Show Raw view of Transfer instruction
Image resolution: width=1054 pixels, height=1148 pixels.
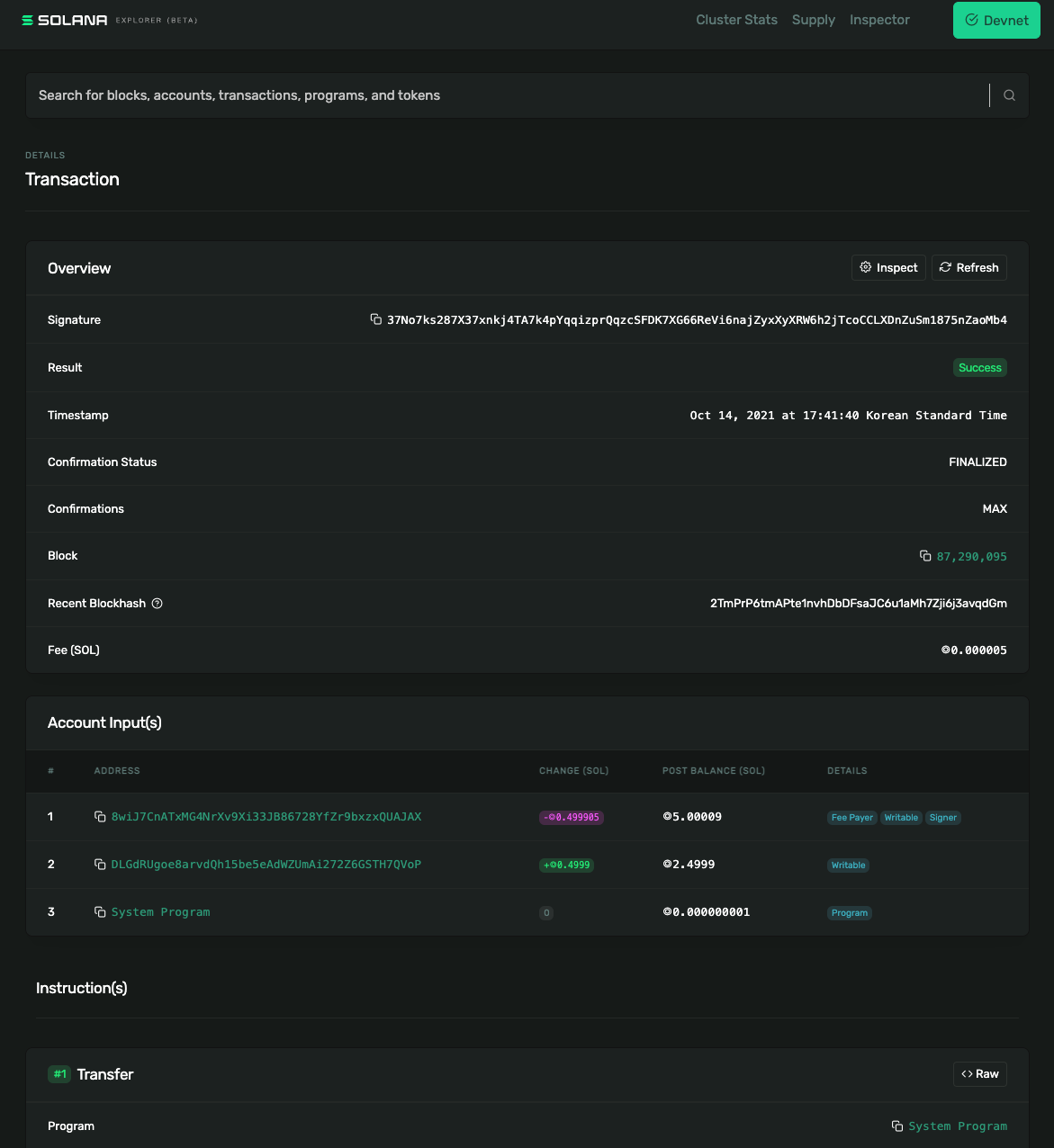pos(980,1074)
